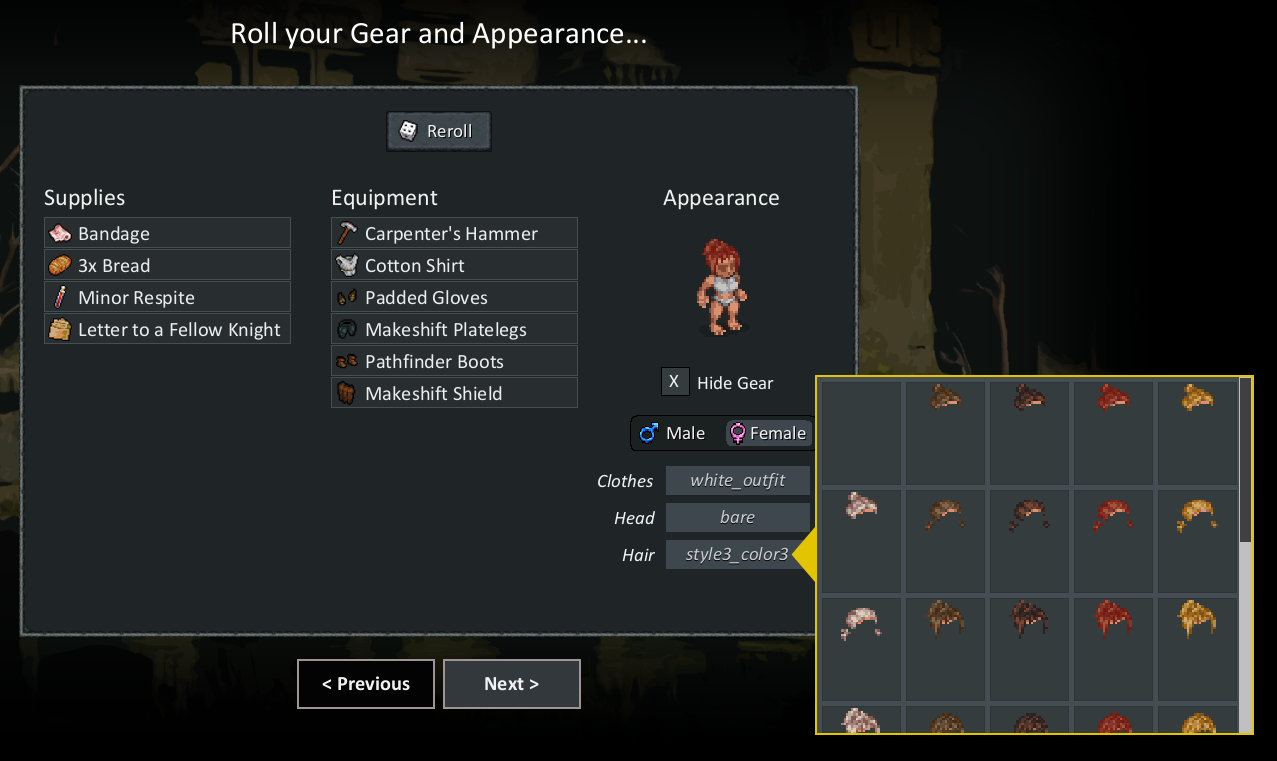Select the Female gender option
The width and height of the screenshot is (1277, 761).
click(x=767, y=433)
